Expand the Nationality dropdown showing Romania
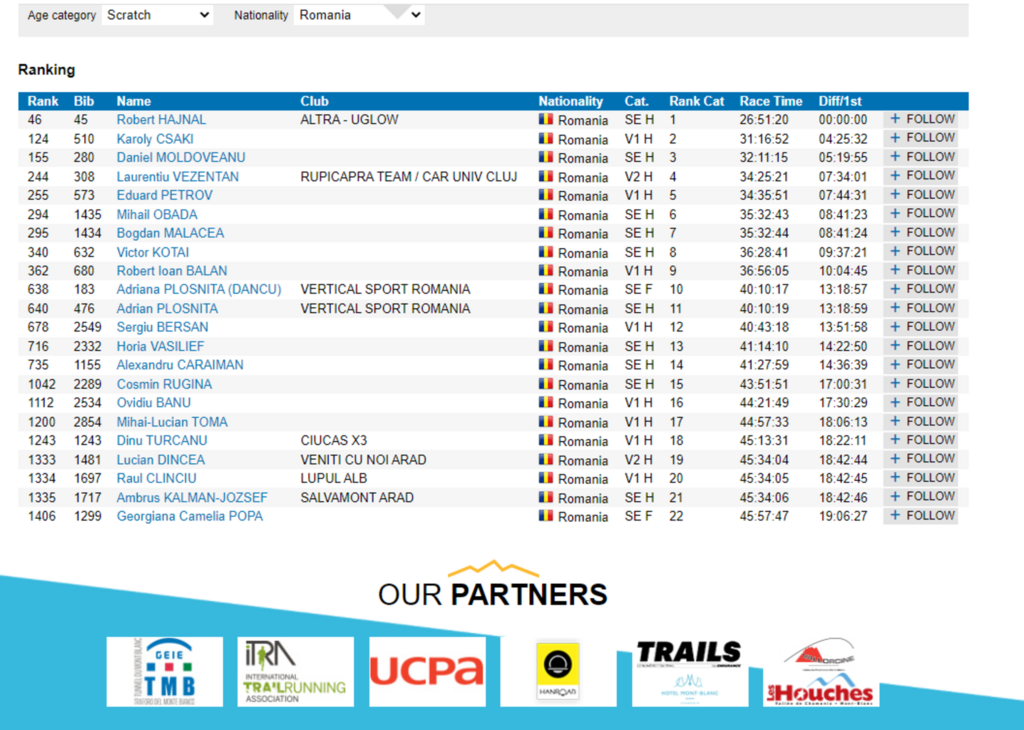This screenshot has width=1024, height=730. coord(360,15)
